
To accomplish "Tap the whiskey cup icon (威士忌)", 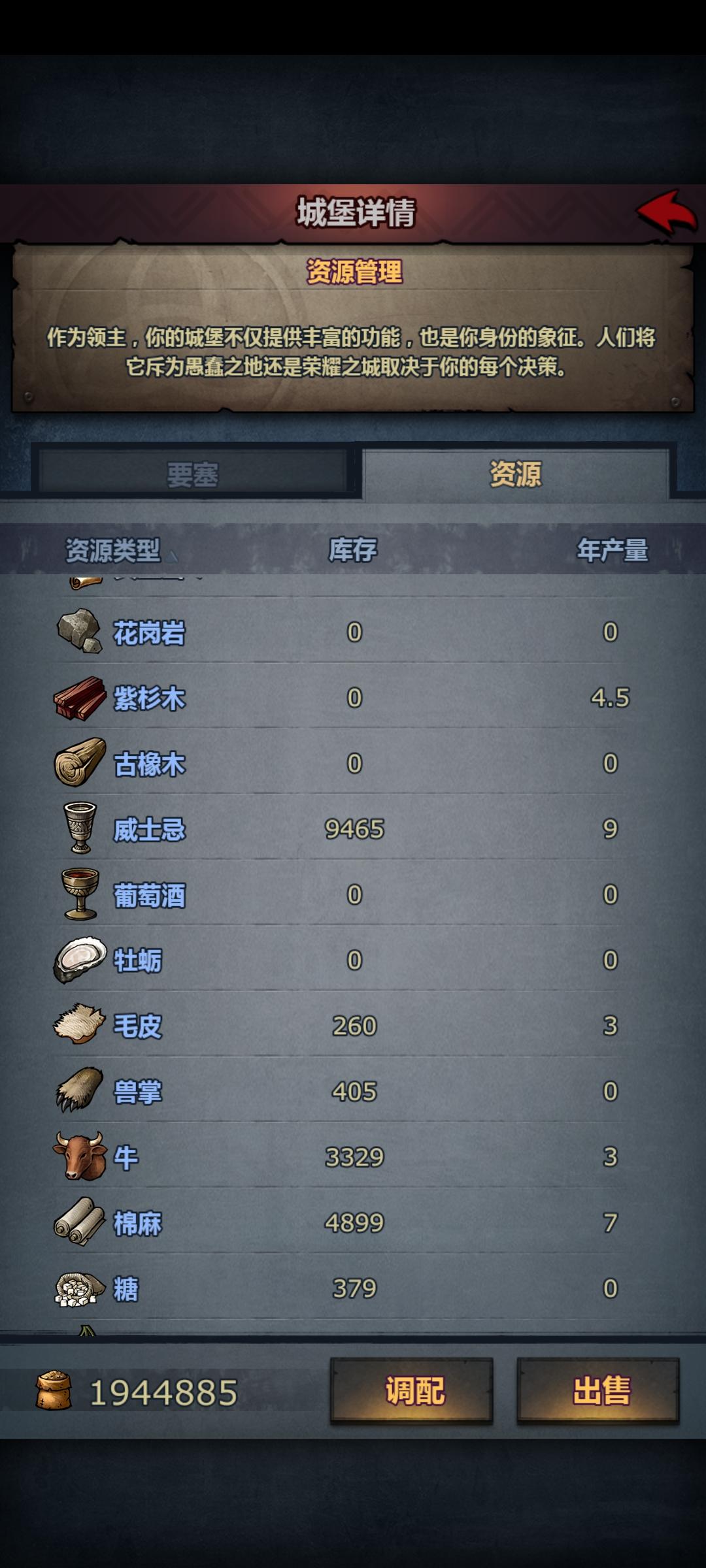I will pyautogui.click(x=80, y=828).
